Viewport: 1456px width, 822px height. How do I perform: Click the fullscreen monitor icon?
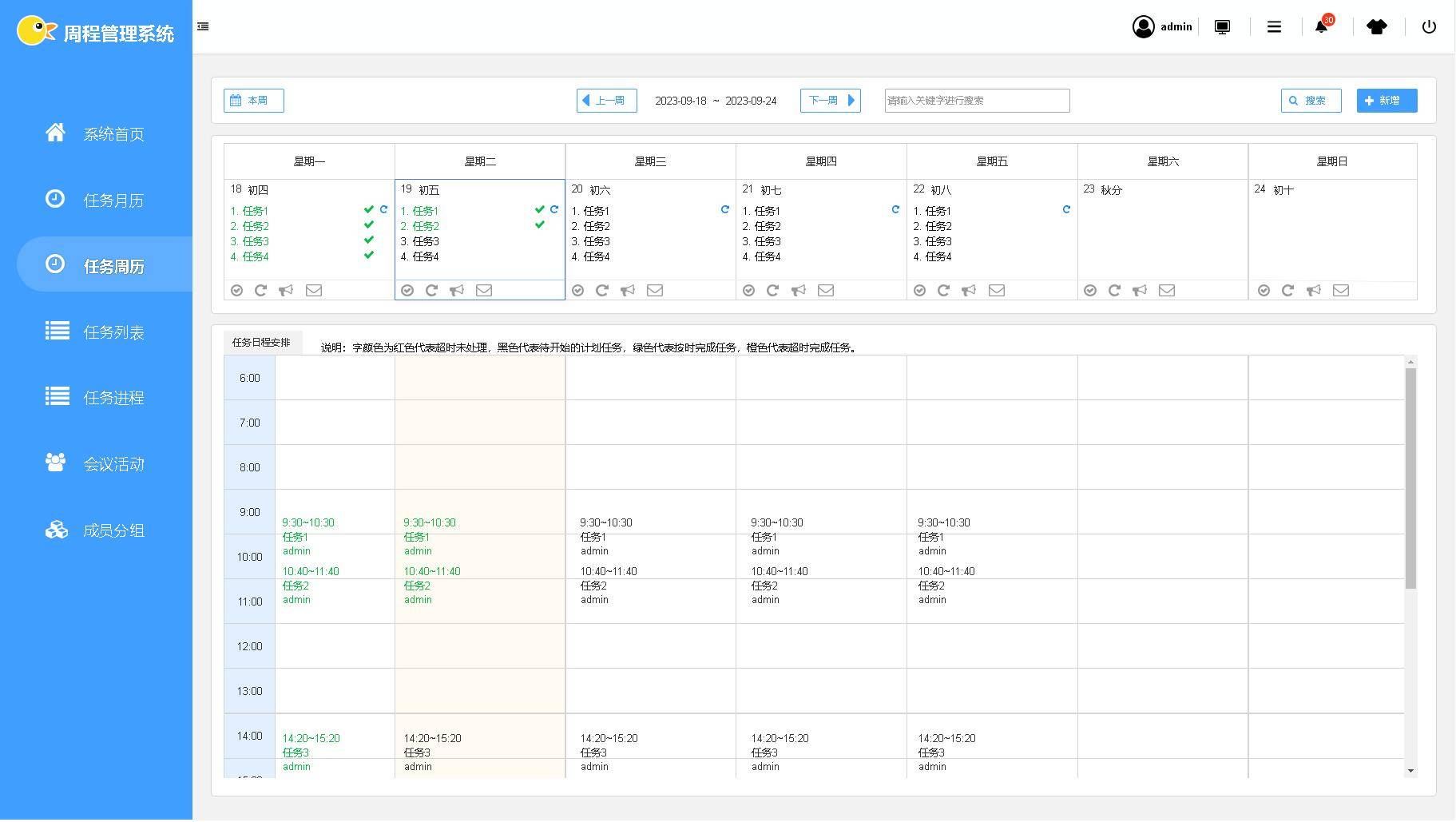pos(1222,27)
